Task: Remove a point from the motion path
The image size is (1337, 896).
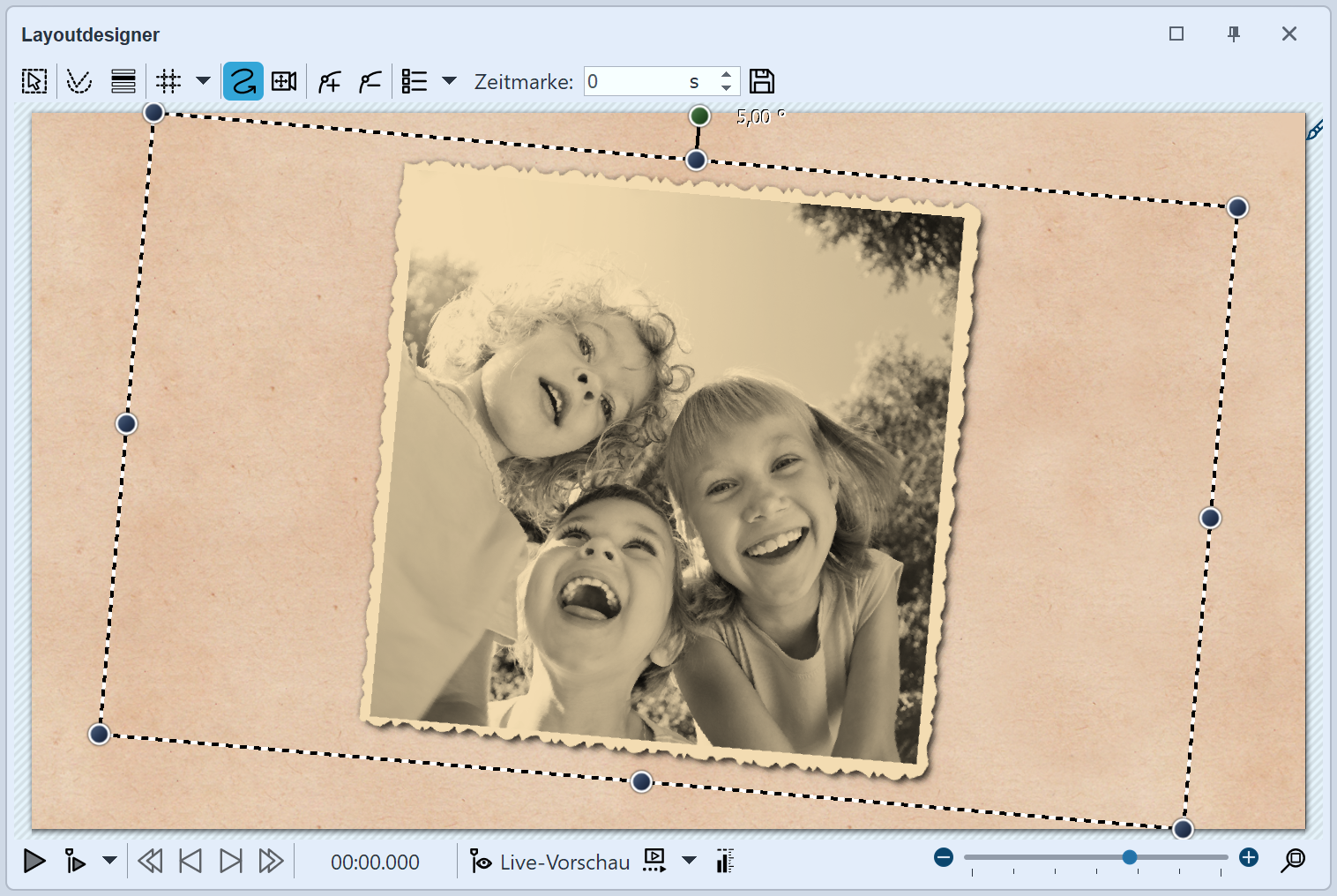Action: pyautogui.click(x=370, y=81)
